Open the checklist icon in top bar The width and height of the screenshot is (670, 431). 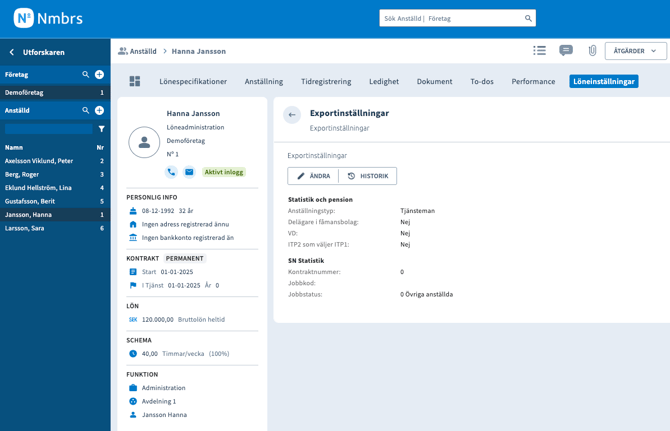539,51
